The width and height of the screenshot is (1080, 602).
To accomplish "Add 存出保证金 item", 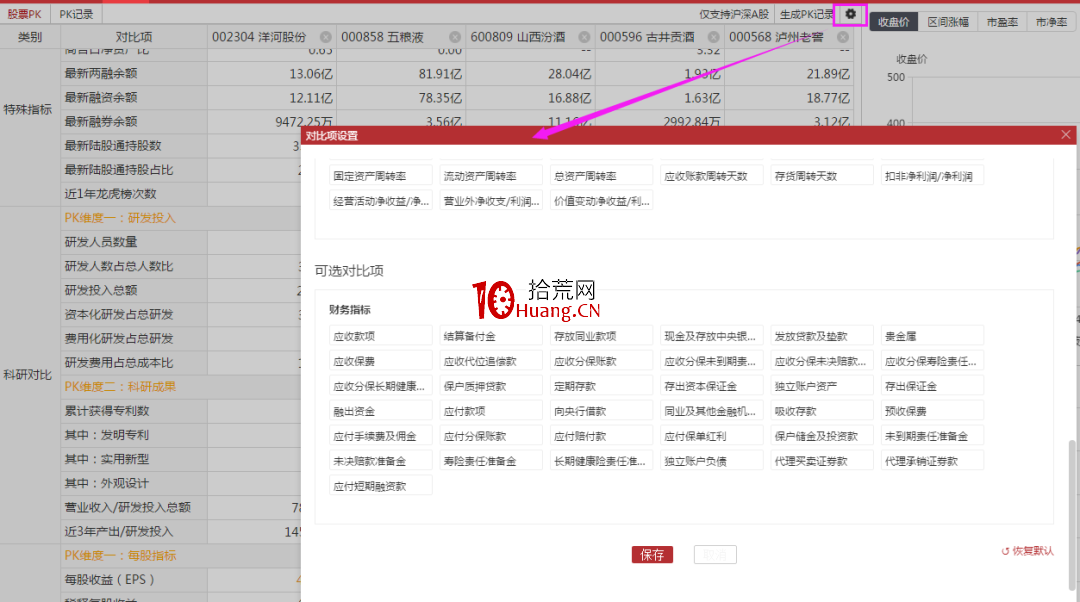I will point(932,386).
